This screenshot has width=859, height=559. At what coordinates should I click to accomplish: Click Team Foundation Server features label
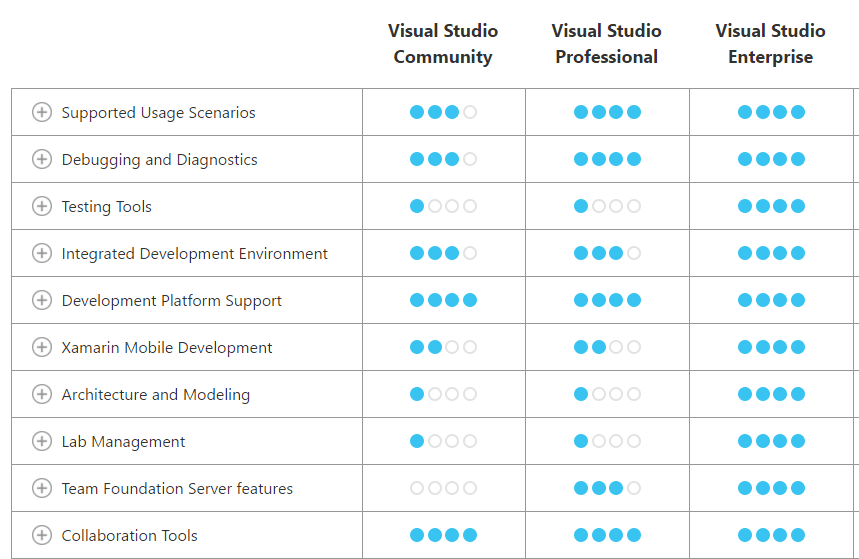tap(177, 489)
